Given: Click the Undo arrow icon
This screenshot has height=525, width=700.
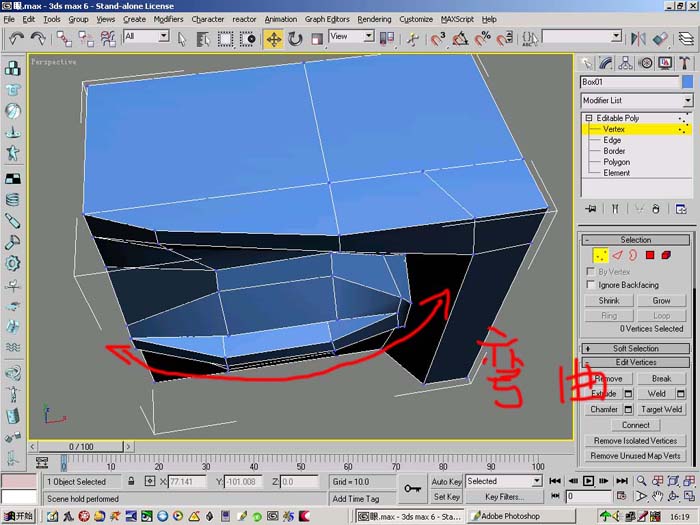Looking at the screenshot, I should click(17, 39).
